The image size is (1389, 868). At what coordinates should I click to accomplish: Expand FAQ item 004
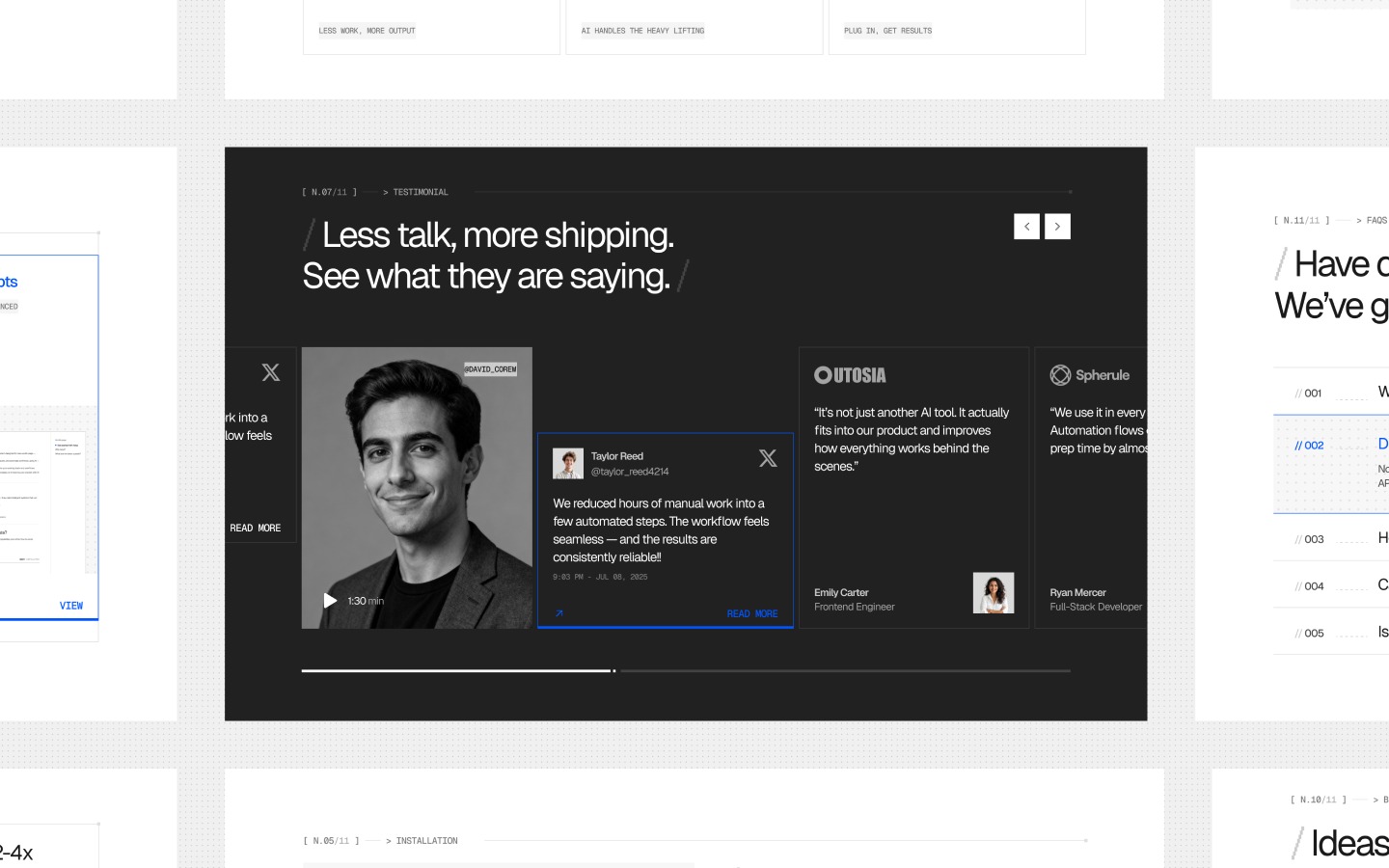(1331, 585)
